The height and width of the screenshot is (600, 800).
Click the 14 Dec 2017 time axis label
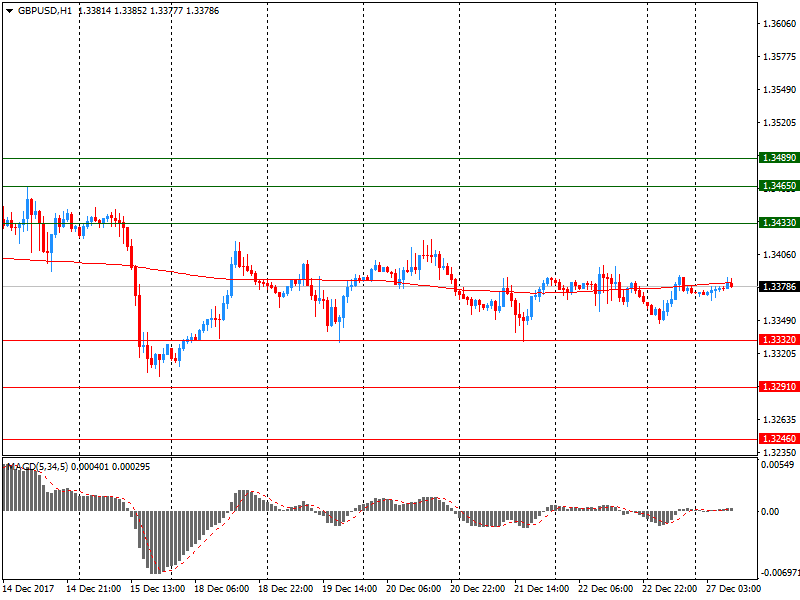point(32,589)
